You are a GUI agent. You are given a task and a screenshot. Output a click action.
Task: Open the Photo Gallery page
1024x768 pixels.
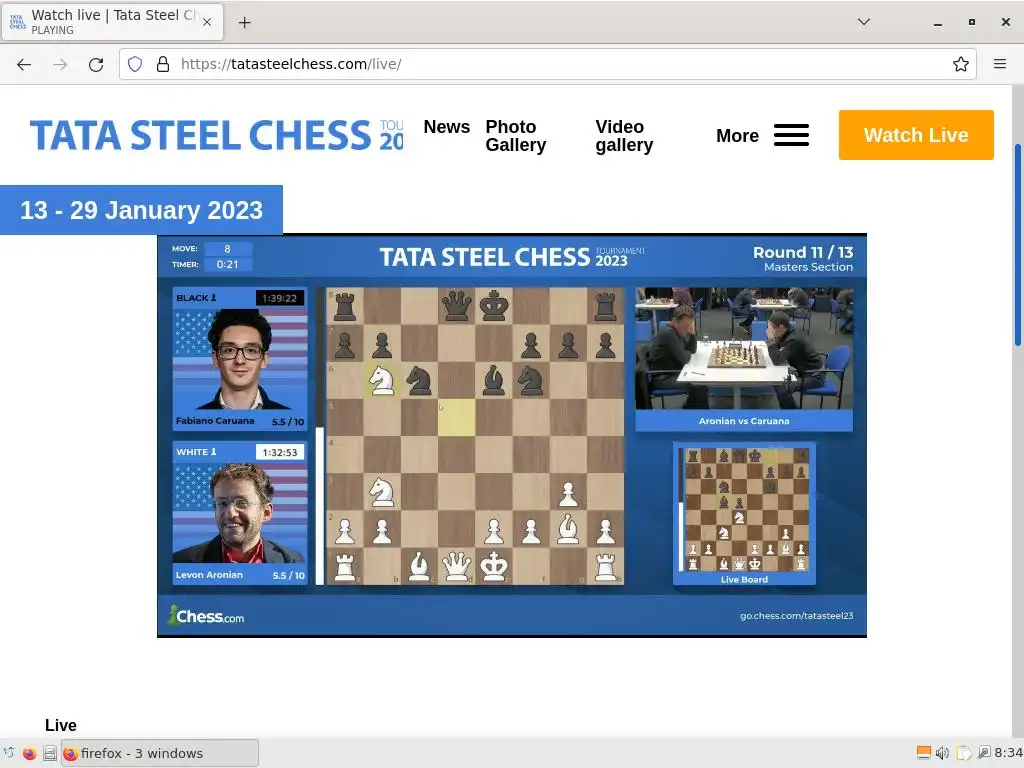pos(515,136)
